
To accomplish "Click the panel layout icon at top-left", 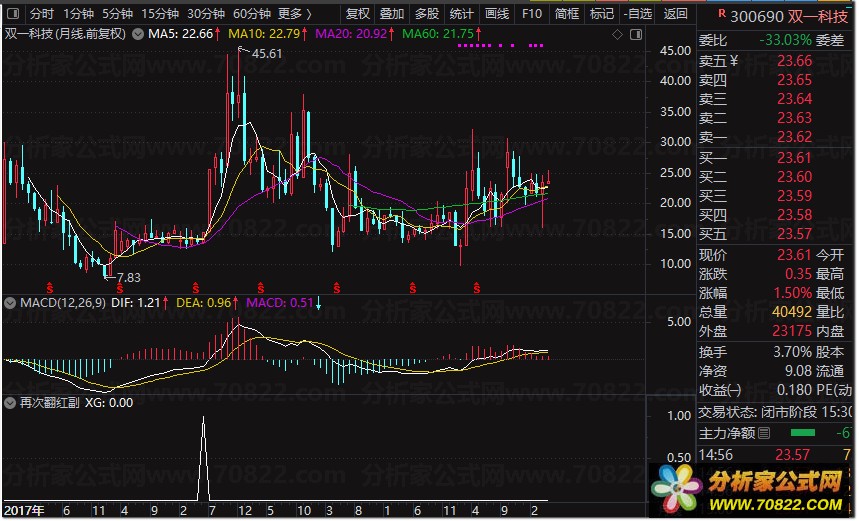I will coord(13,14).
